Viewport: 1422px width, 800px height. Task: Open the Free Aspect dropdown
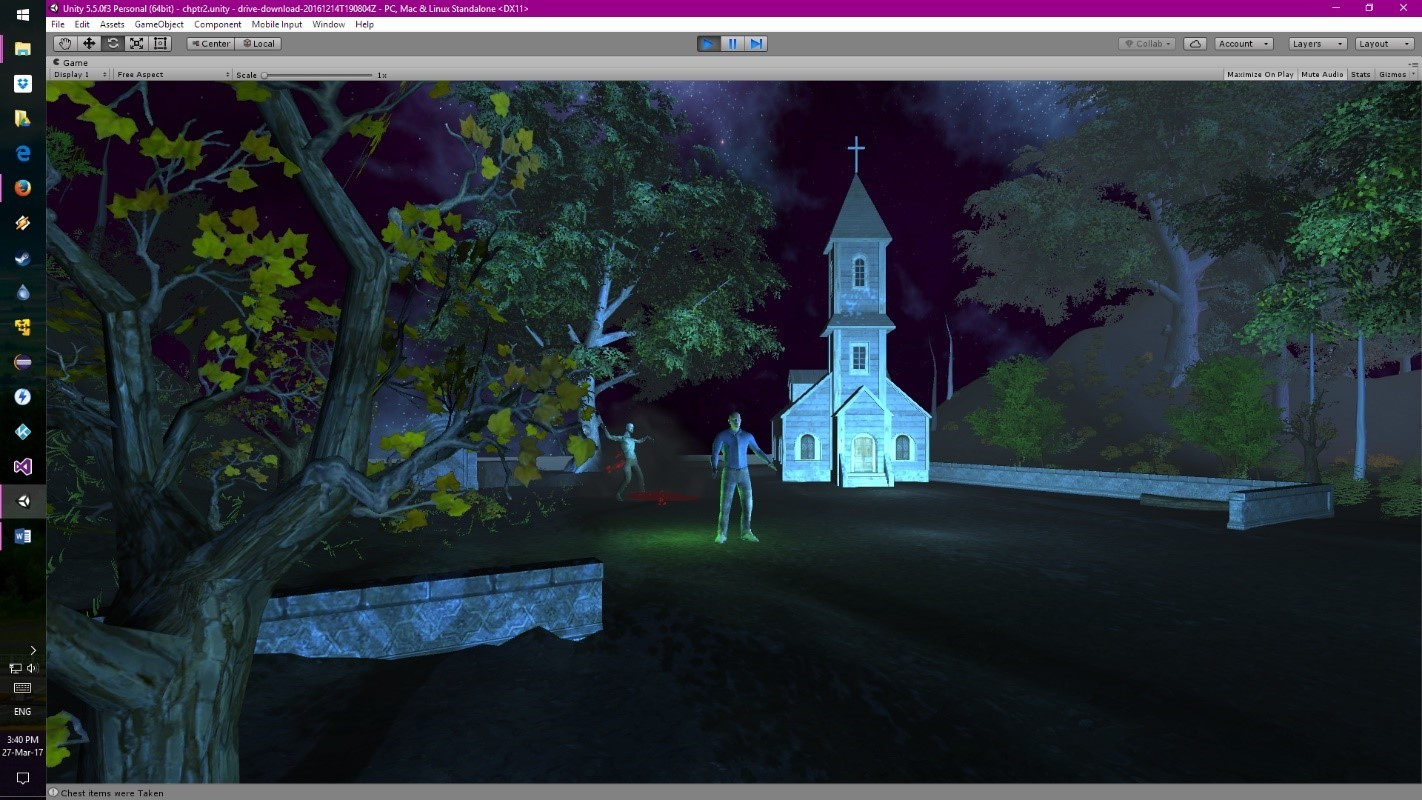point(170,75)
